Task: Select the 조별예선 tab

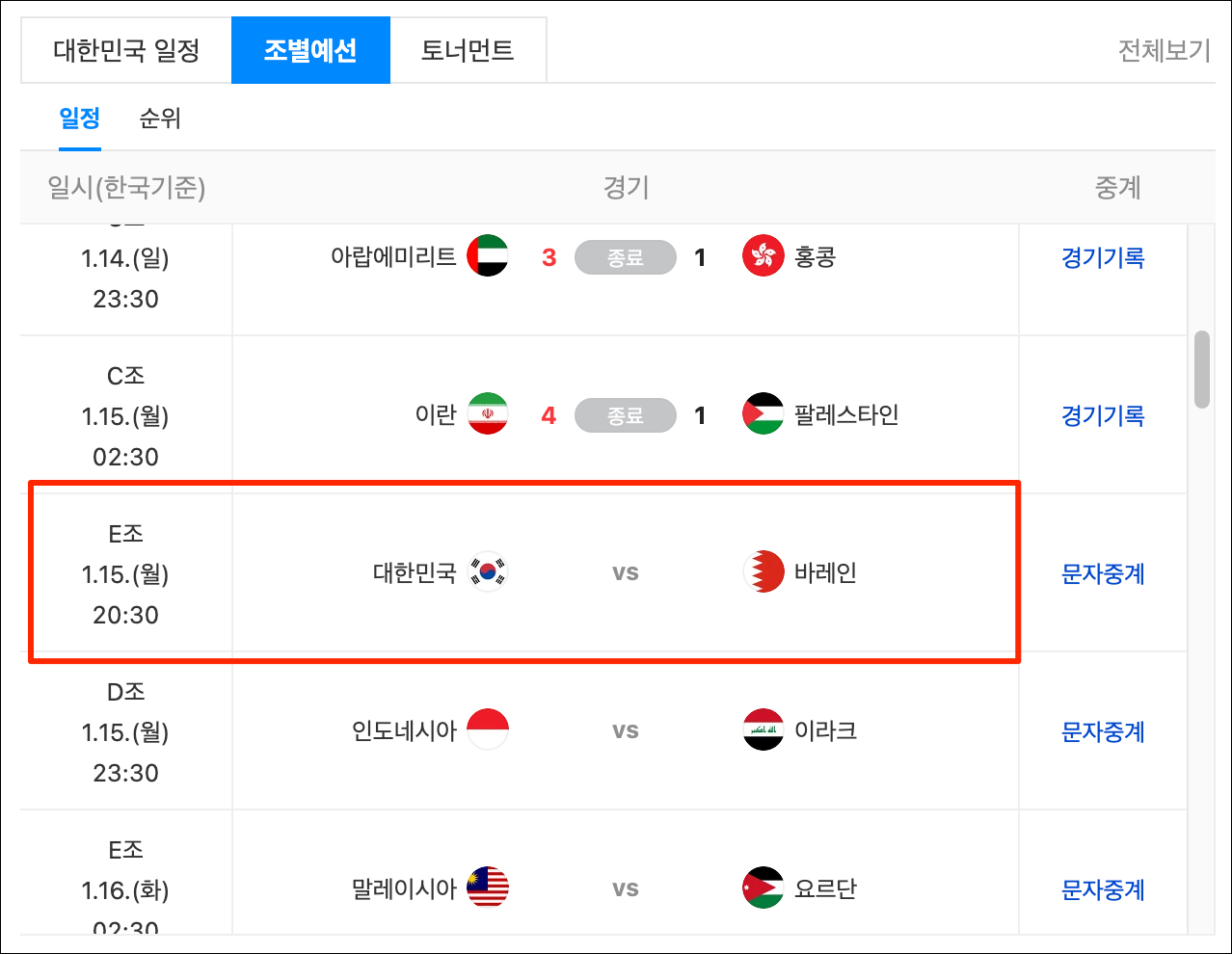Action: tap(310, 49)
